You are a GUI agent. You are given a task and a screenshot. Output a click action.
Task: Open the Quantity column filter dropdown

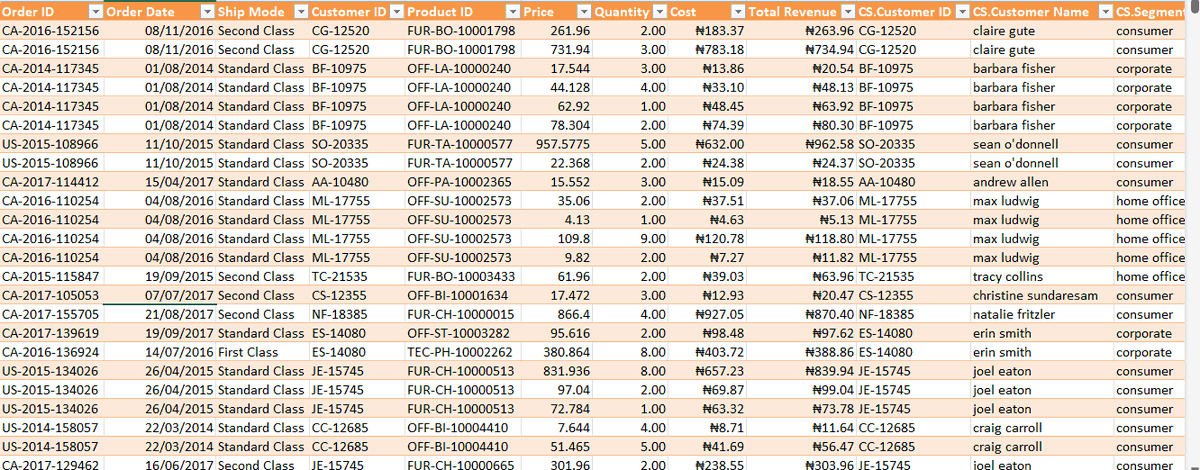point(660,12)
